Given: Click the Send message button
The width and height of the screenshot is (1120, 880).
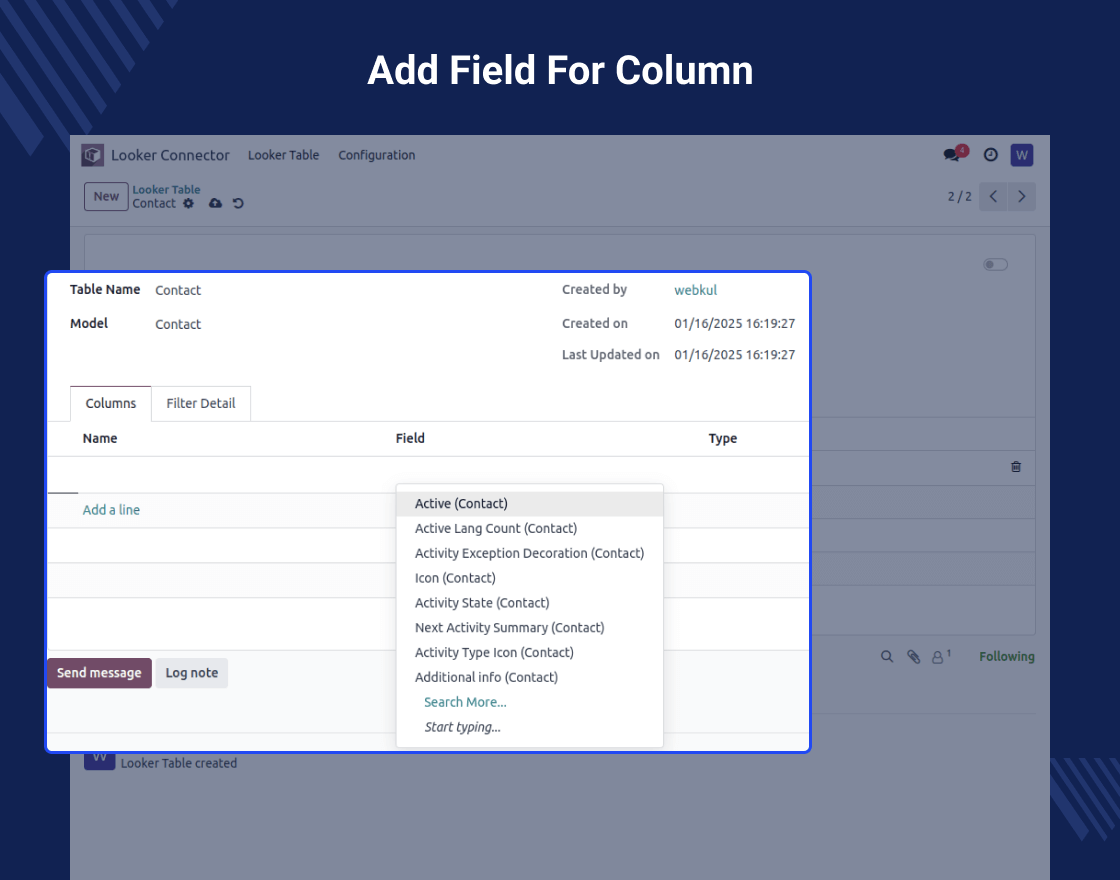Looking at the screenshot, I should click(99, 673).
